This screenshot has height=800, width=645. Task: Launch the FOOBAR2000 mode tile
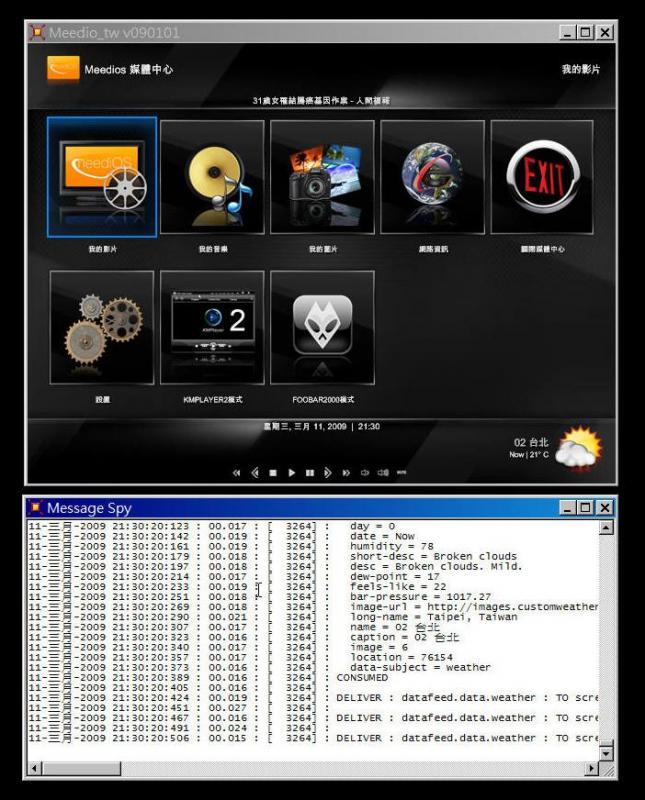(322, 328)
